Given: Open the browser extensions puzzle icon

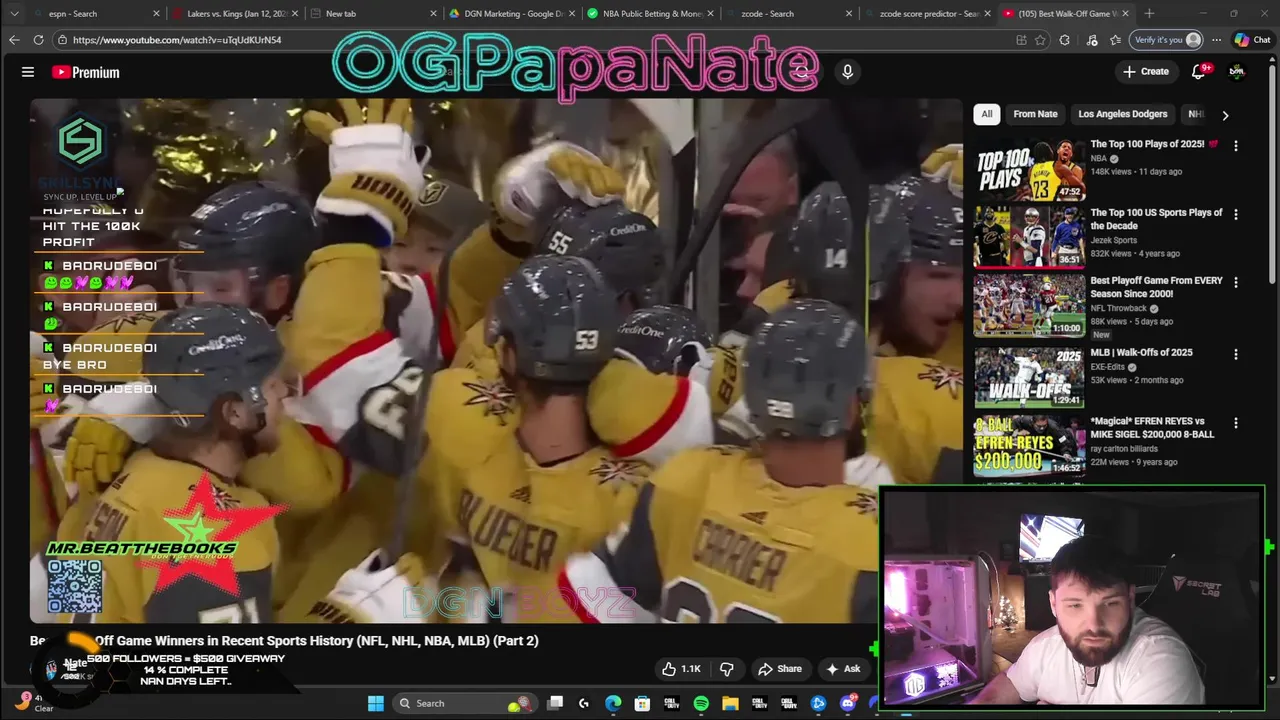Looking at the screenshot, I should click(1065, 40).
